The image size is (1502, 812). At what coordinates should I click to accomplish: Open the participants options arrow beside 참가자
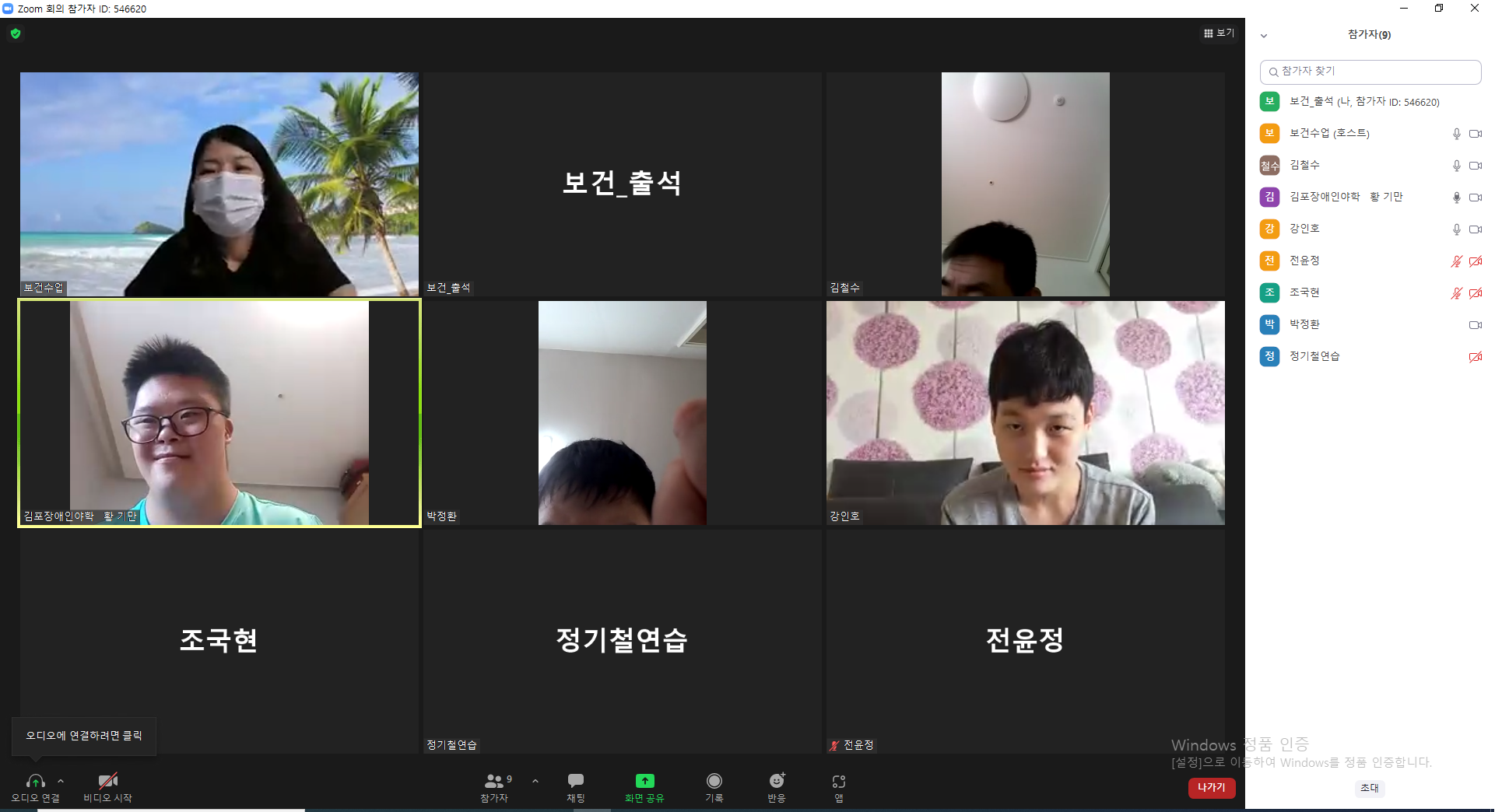pos(535,781)
